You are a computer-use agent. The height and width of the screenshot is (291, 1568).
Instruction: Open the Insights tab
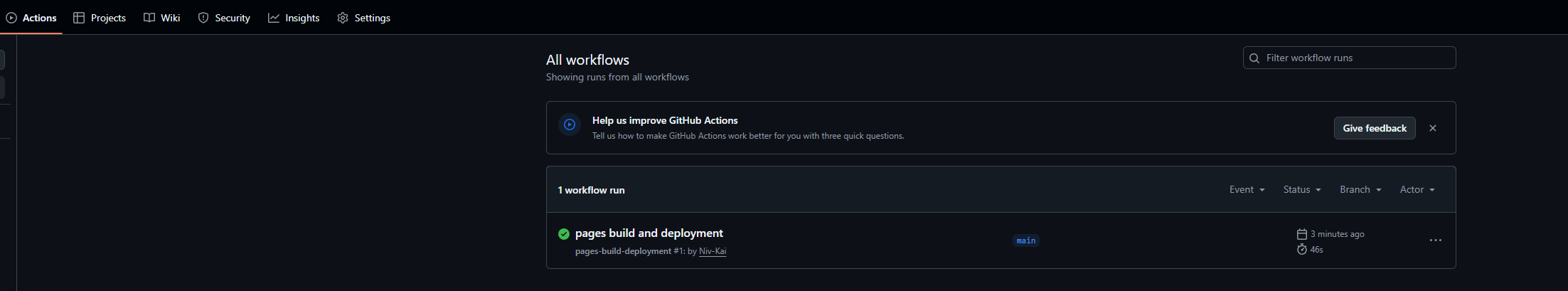(x=294, y=18)
